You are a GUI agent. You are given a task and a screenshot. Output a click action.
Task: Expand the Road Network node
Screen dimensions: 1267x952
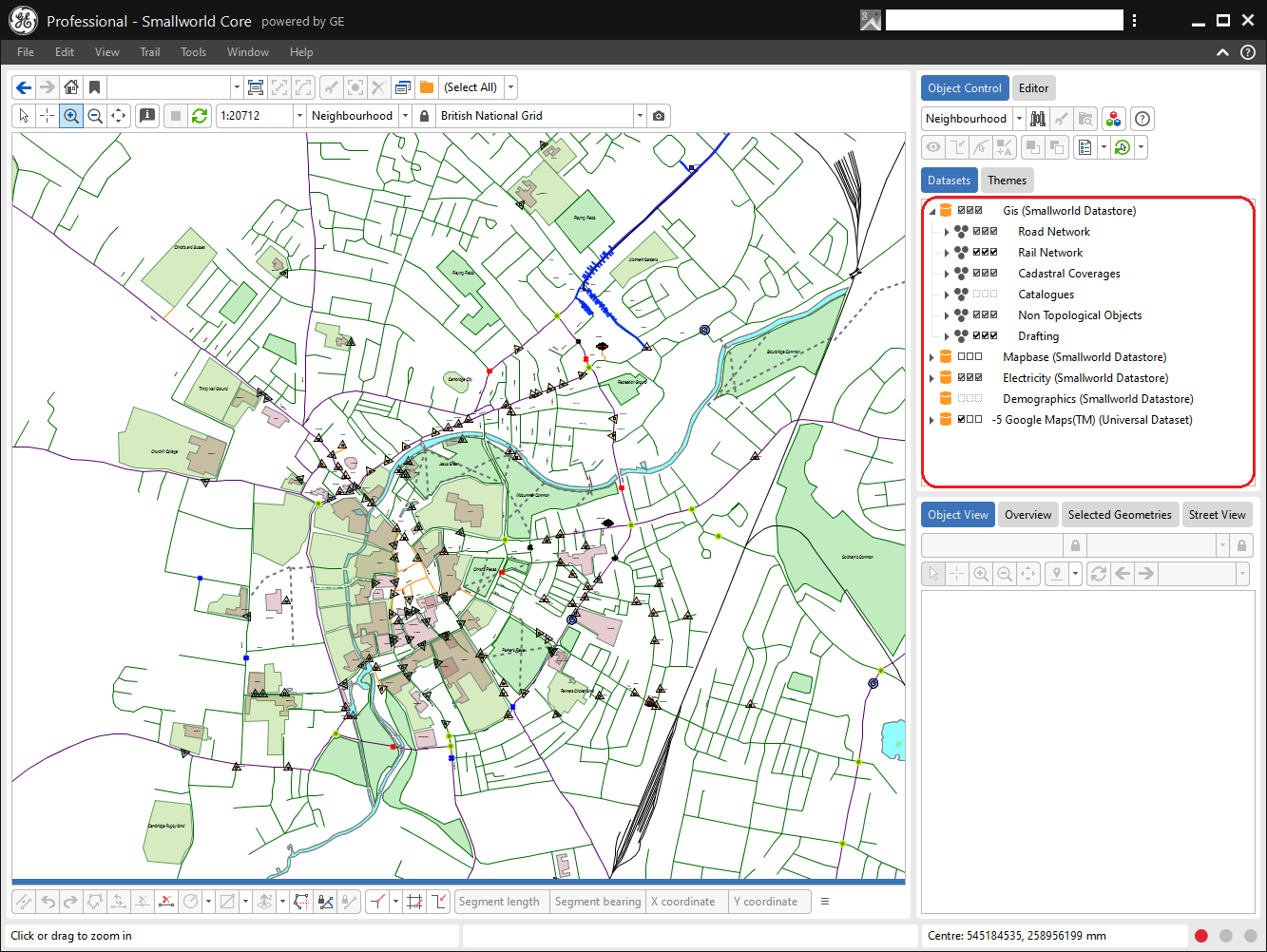pyautogui.click(x=947, y=232)
